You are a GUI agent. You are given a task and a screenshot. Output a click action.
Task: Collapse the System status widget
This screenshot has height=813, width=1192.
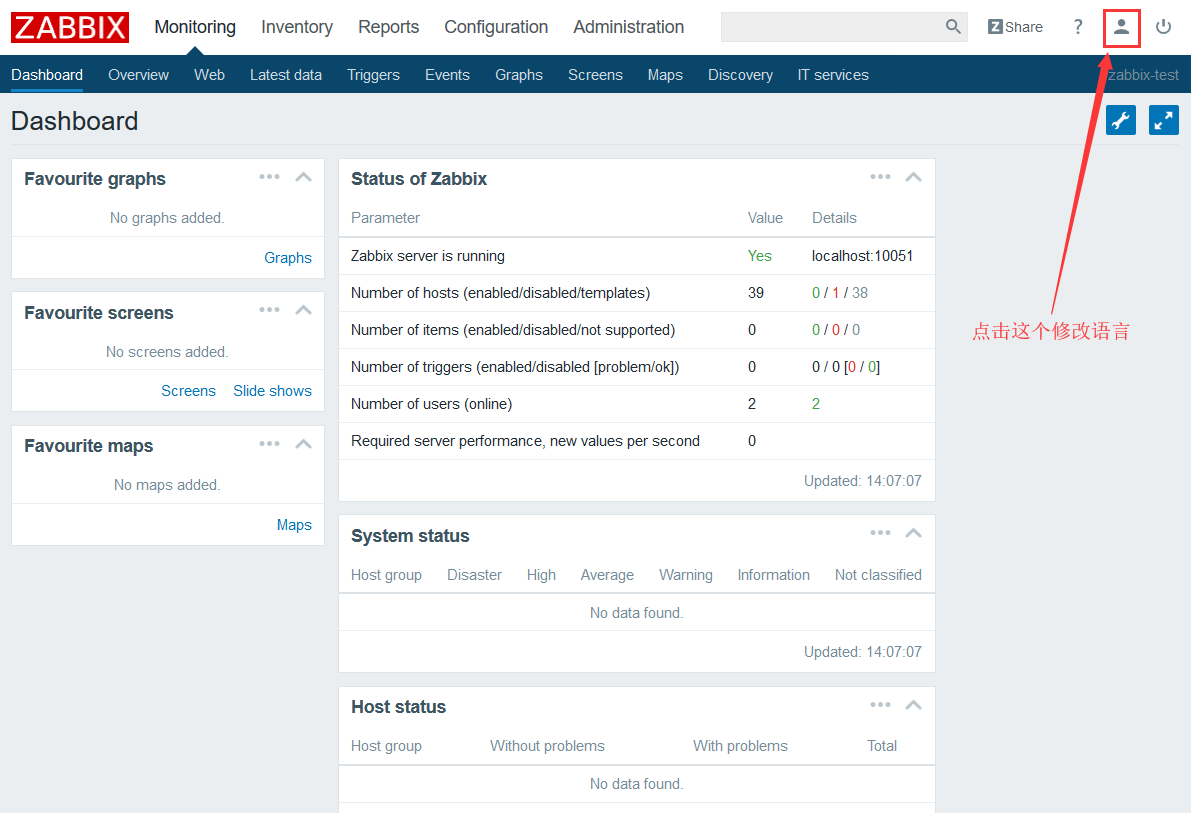(914, 533)
